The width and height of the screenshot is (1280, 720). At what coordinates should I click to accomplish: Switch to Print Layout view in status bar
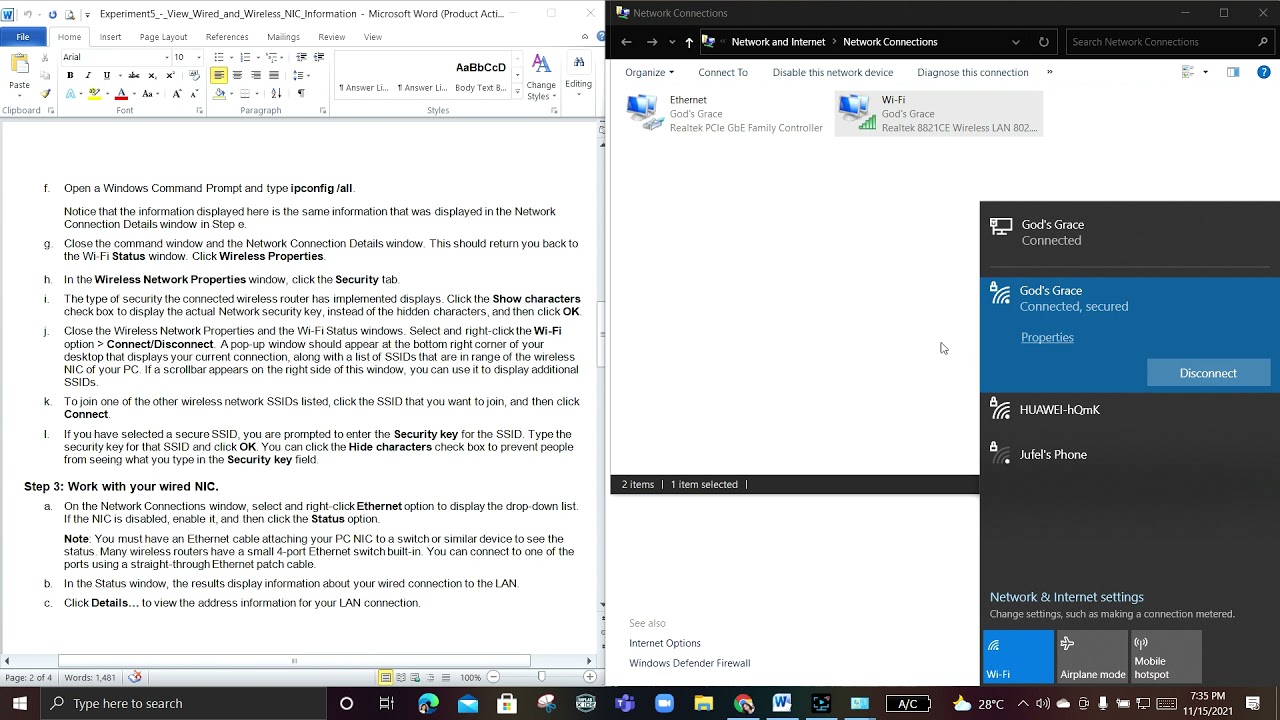point(385,678)
